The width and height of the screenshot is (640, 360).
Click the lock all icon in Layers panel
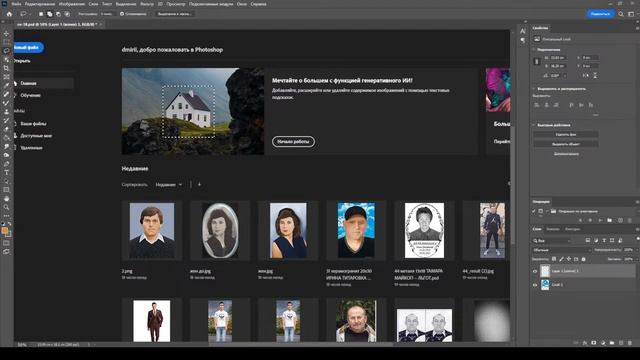[x=583, y=259]
